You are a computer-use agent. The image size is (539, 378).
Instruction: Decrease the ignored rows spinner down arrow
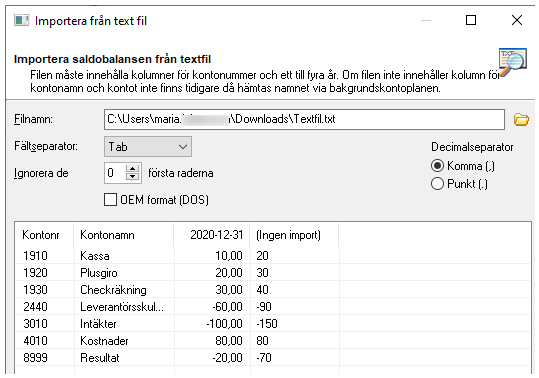tap(133, 177)
